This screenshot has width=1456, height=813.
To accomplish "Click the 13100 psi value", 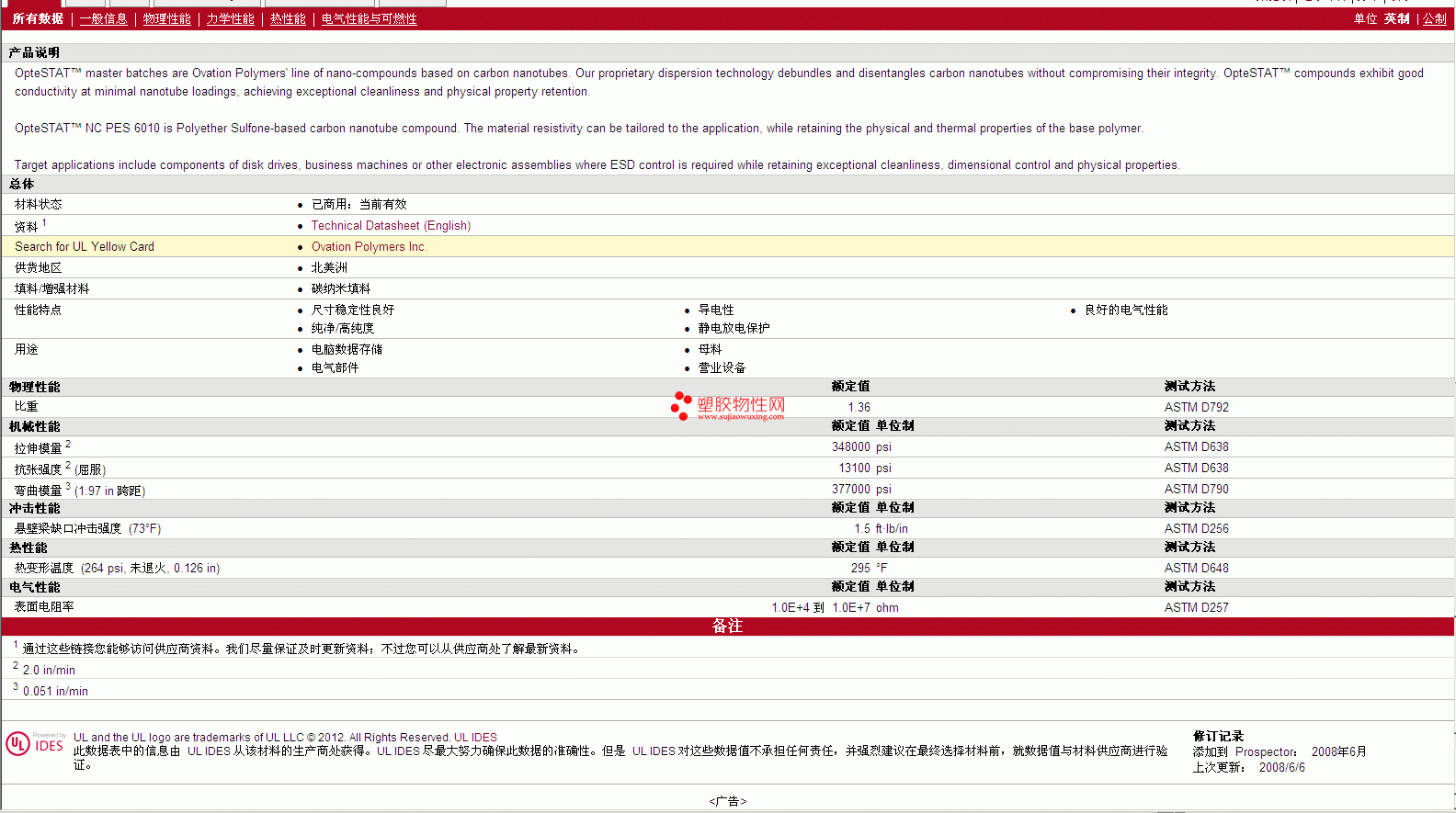I will 864,468.
